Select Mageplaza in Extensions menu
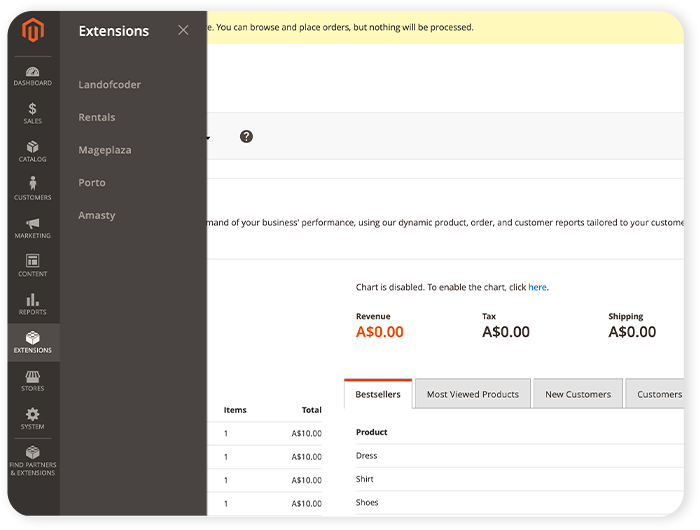700x530 pixels. coord(104,150)
